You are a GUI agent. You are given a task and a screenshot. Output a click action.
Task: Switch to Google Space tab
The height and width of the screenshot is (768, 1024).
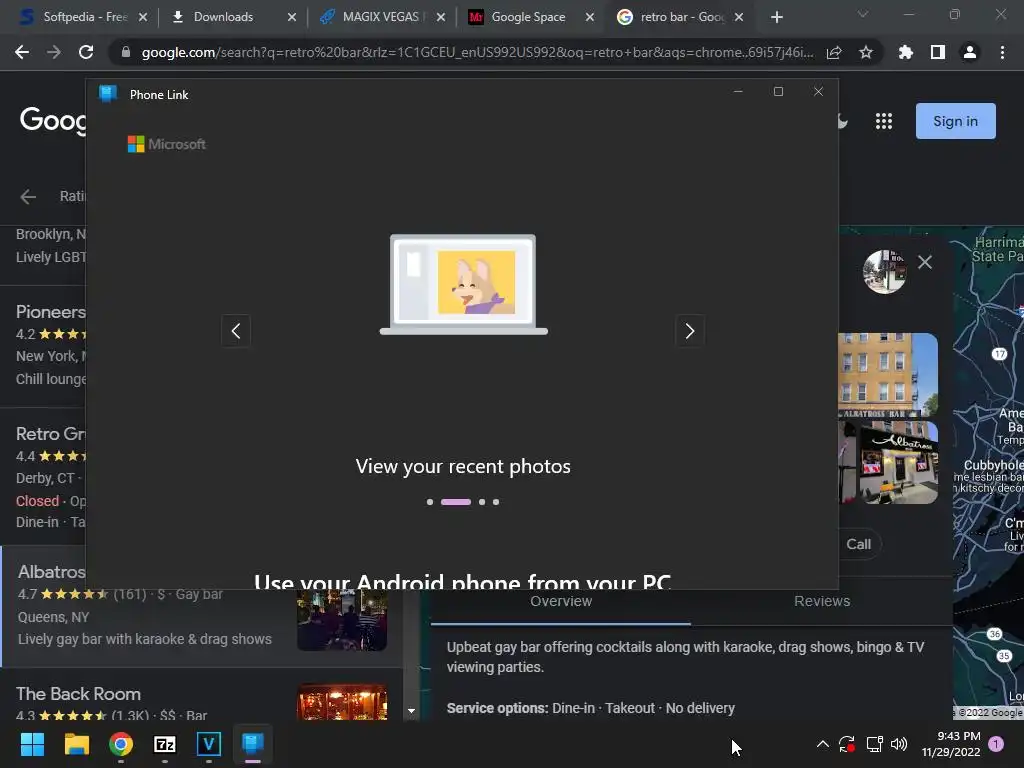point(528,17)
